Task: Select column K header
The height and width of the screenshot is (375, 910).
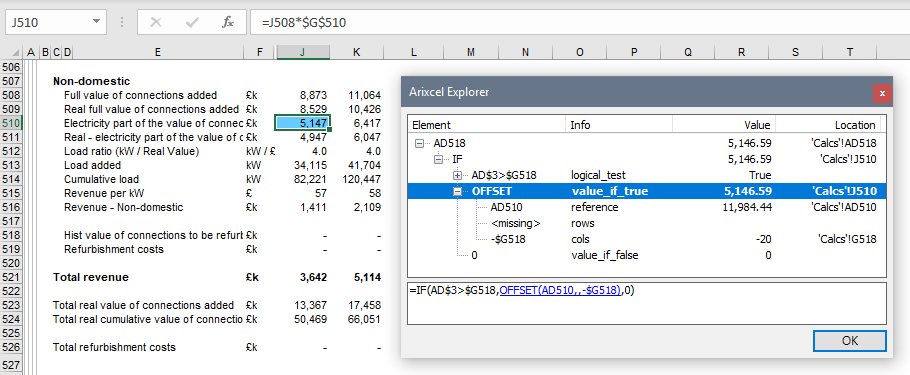Action: tap(356, 52)
